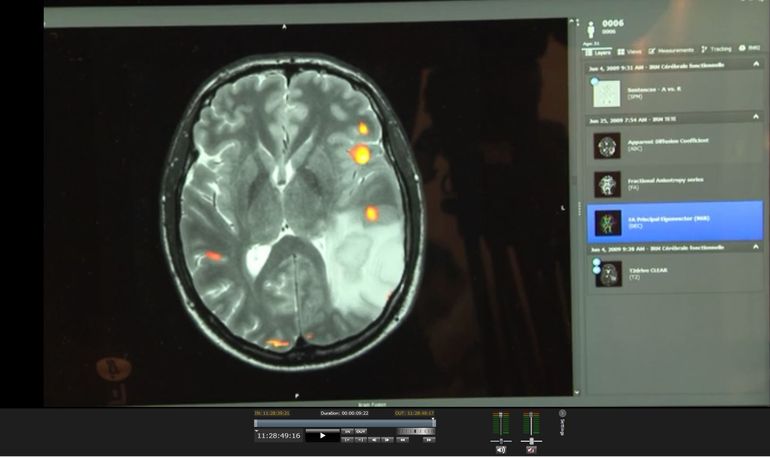Click the speaker volume icon
This screenshot has height=458, width=770.
pyautogui.click(x=501, y=449)
